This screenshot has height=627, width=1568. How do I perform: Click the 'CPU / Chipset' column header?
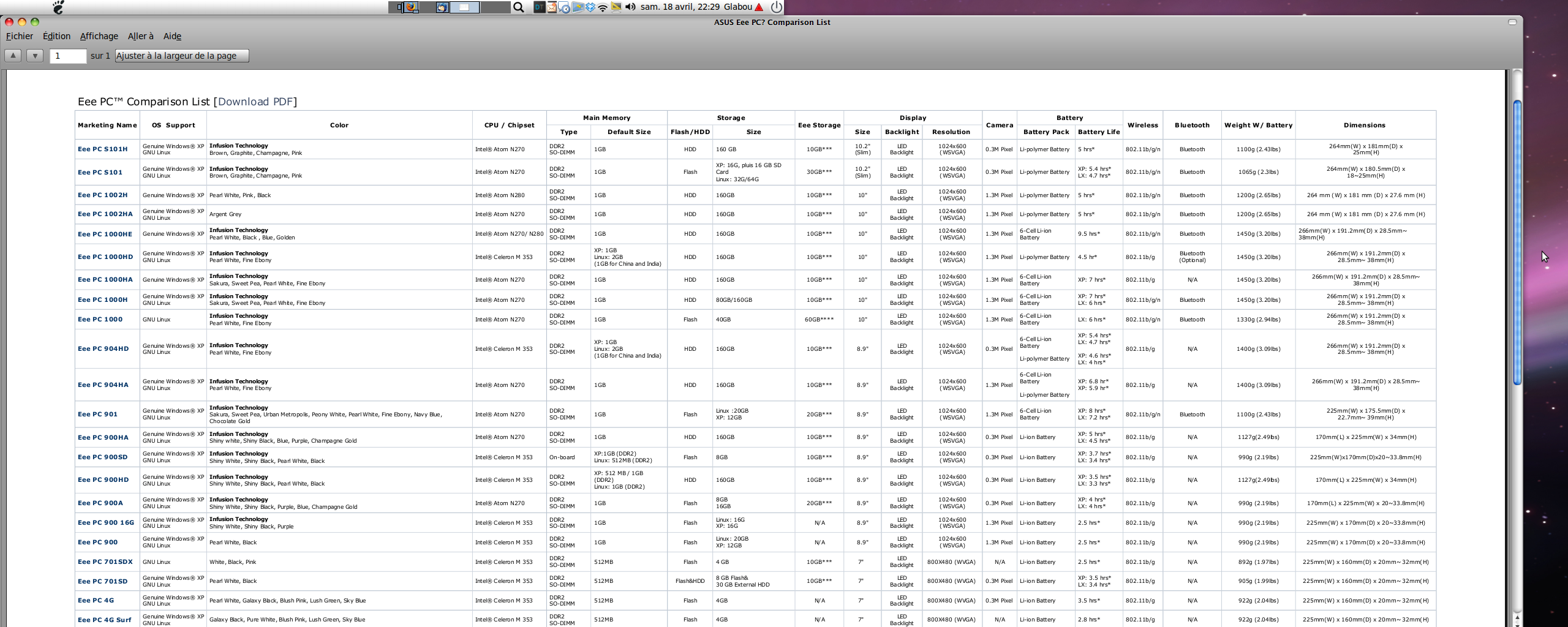509,125
